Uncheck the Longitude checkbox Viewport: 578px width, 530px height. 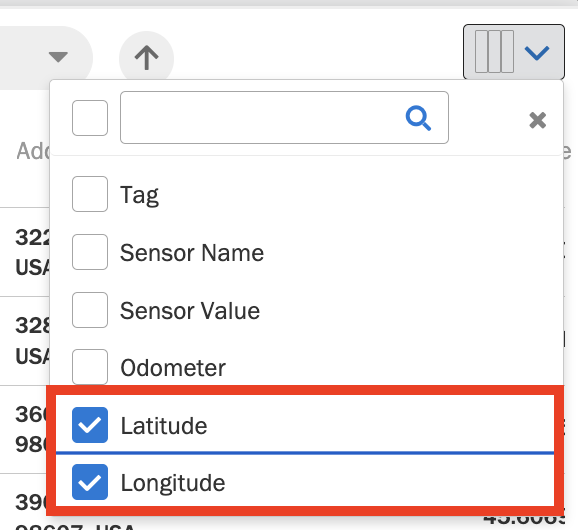tap(90, 482)
